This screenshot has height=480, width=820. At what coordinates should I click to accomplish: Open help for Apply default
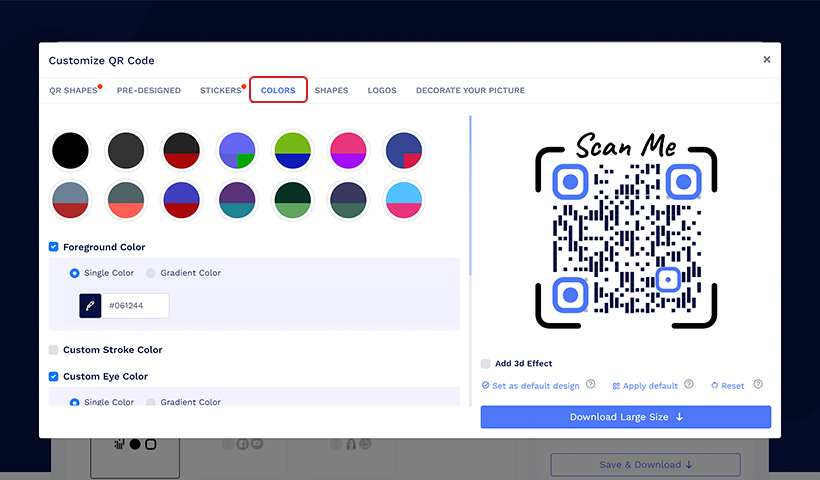[x=689, y=384]
